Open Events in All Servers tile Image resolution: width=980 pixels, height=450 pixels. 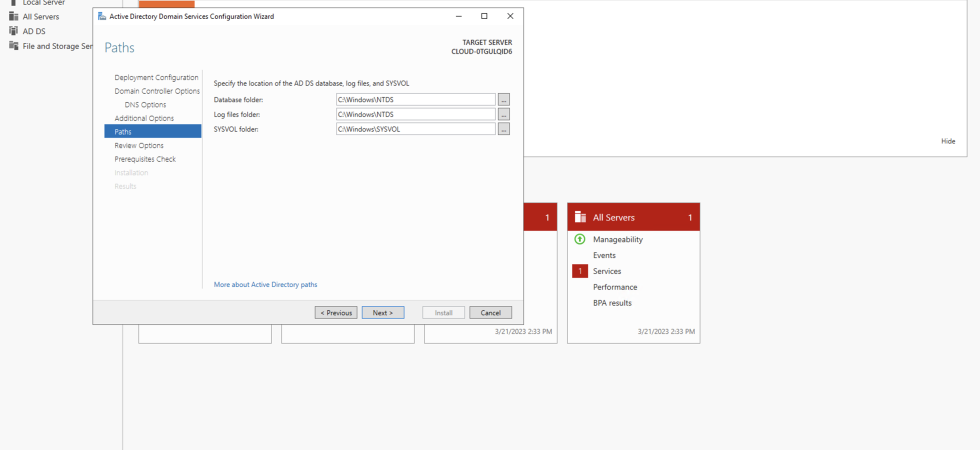[604, 256]
